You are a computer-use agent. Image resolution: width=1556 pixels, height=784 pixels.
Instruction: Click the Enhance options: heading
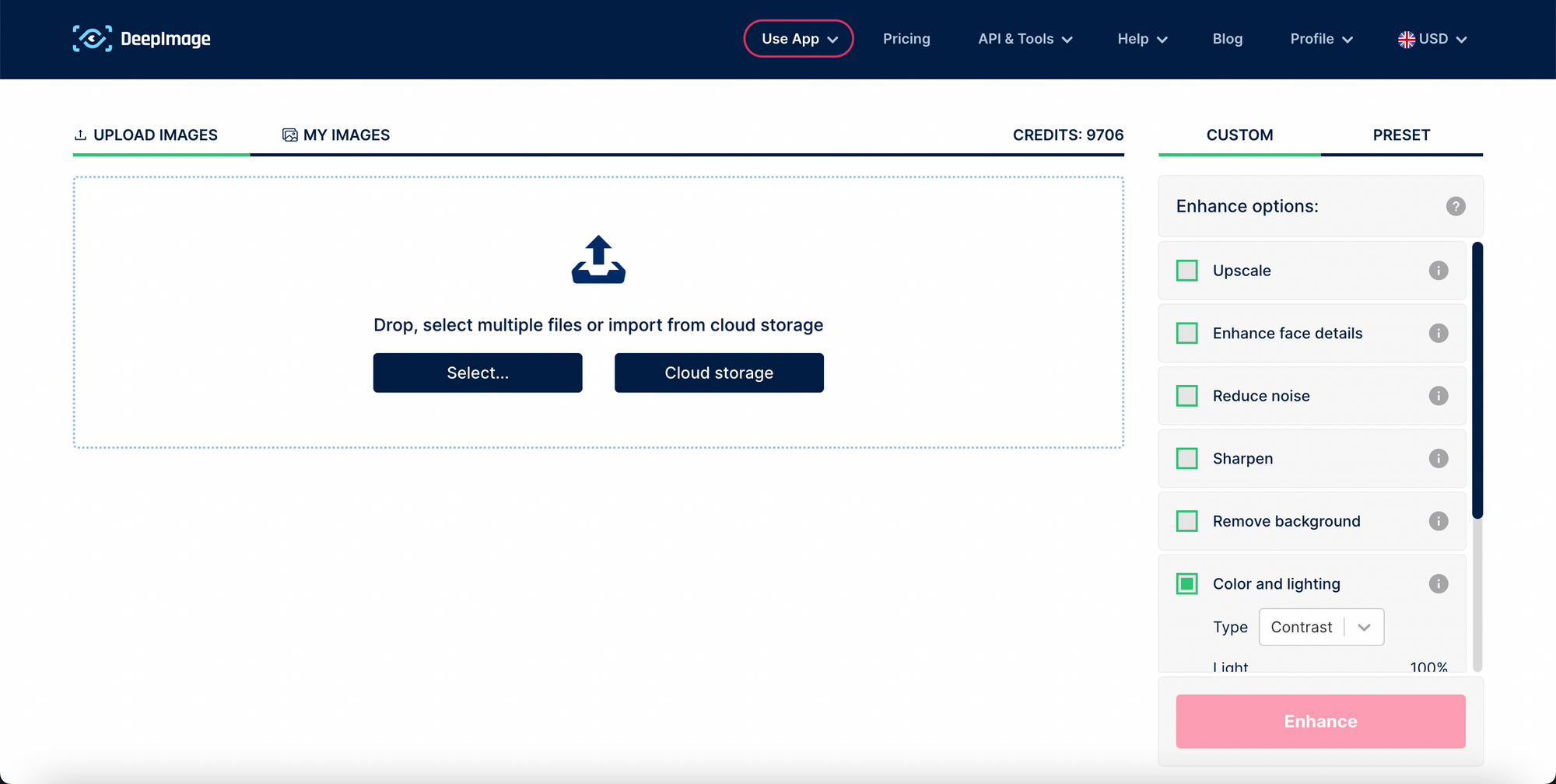point(1247,206)
